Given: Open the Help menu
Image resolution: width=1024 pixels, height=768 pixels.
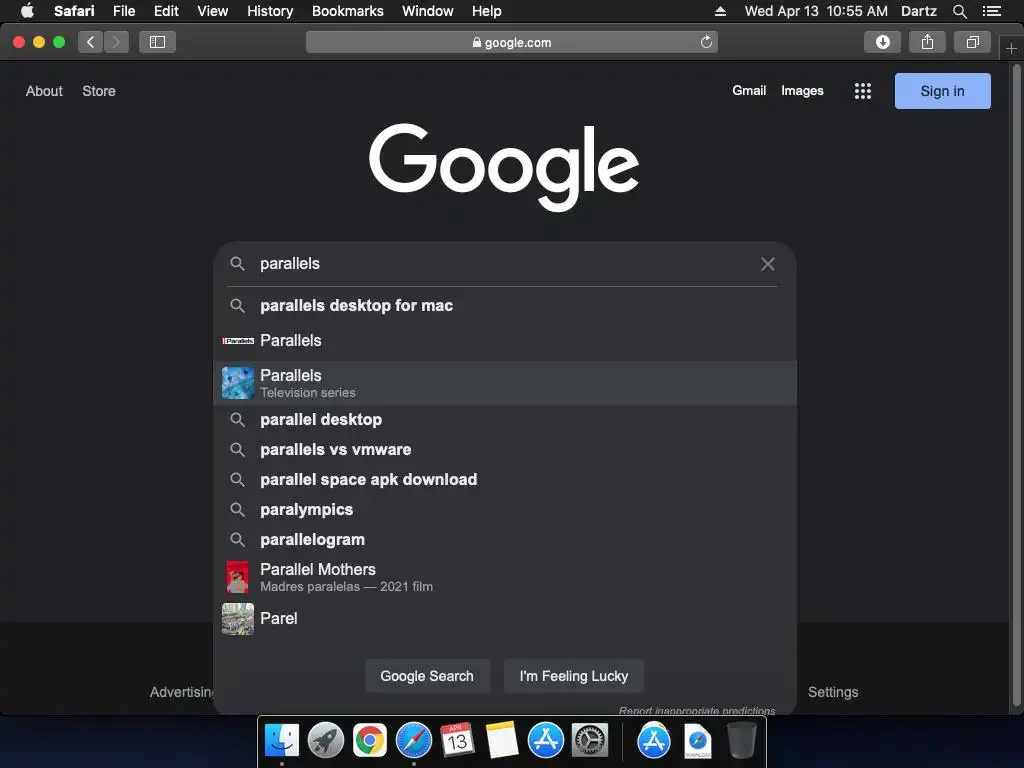Looking at the screenshot, I should point(487,11).
